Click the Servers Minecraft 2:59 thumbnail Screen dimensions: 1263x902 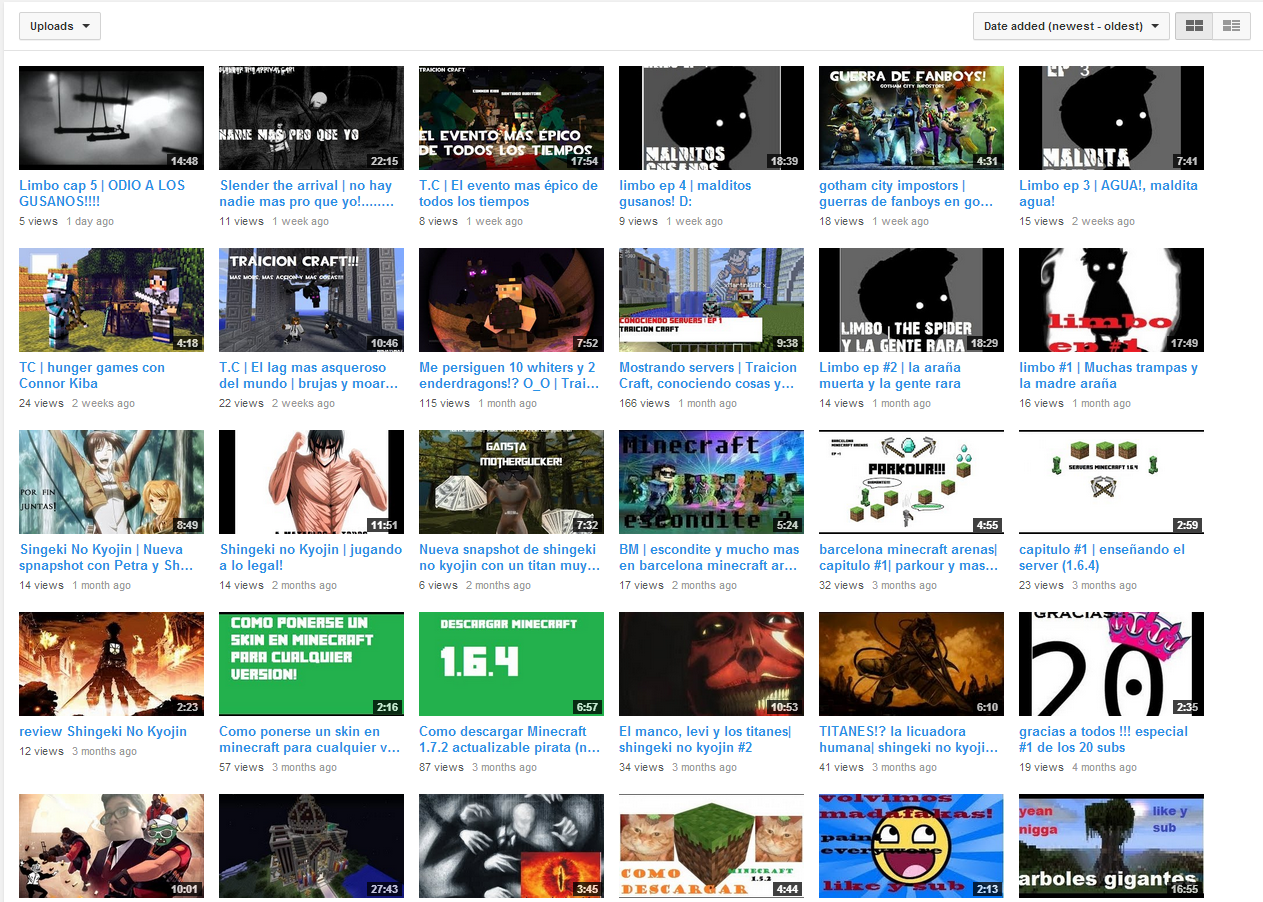[x=1111, y=482]
